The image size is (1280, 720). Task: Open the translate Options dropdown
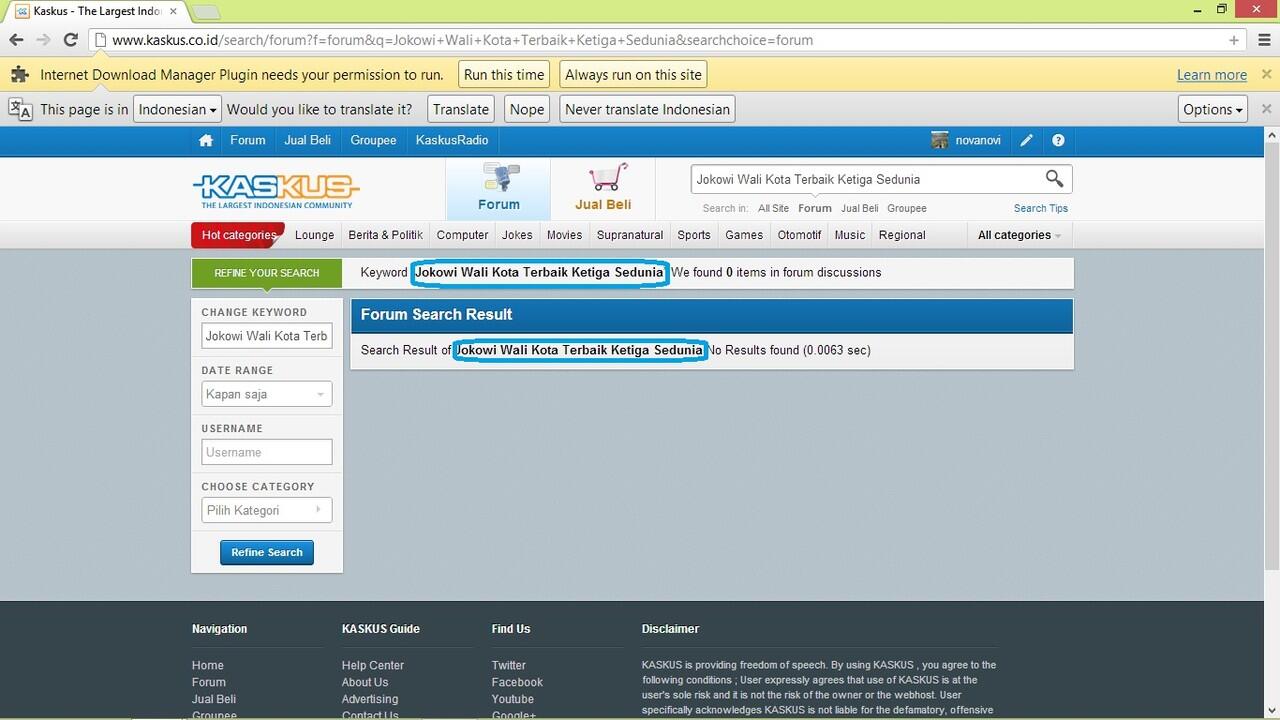point(1213,109)
